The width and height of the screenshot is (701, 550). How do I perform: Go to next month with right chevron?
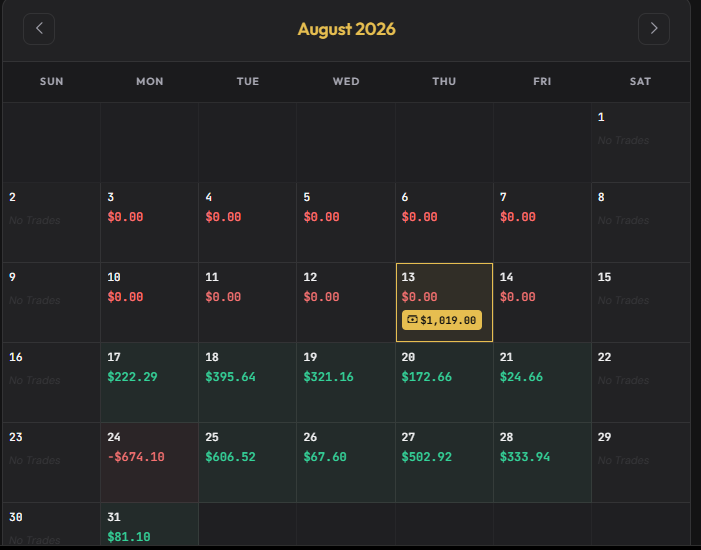click(654, 29)
